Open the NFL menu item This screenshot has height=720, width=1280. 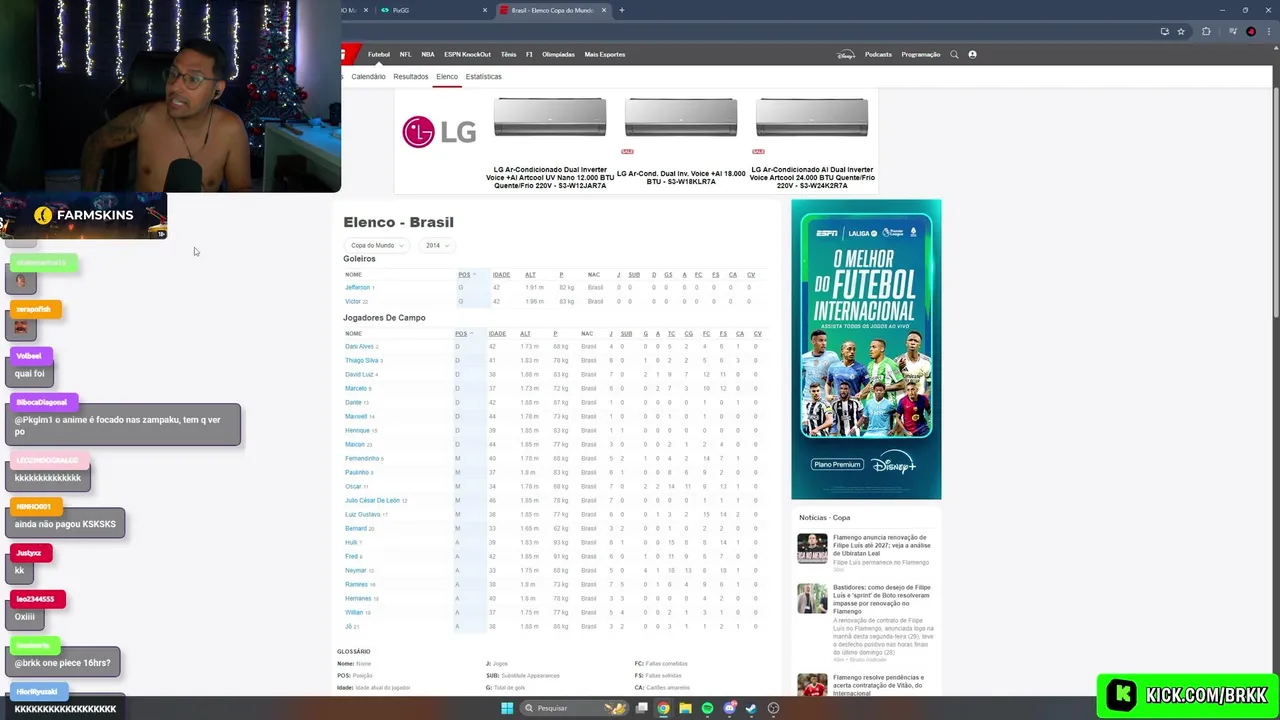(405, 54)
